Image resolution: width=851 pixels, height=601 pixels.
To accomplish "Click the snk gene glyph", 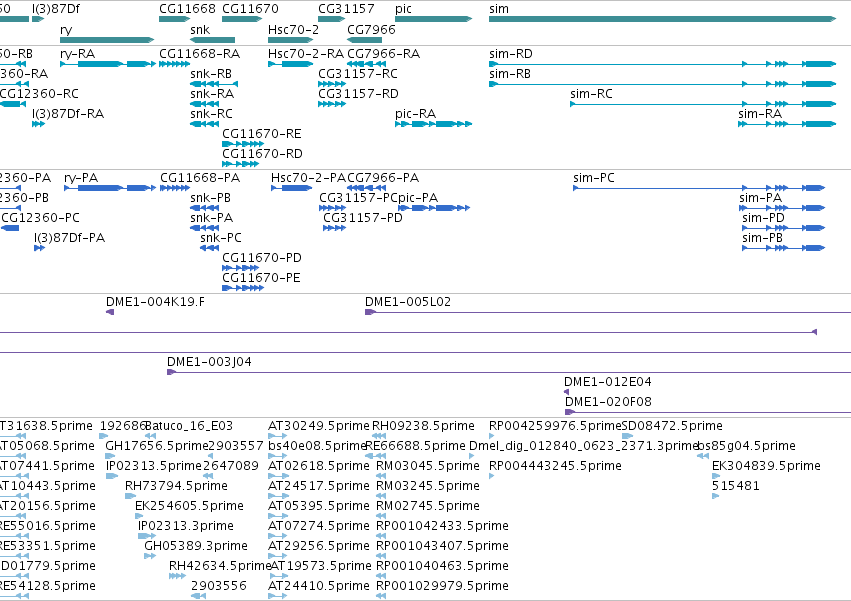I will (x=212, y=40).
